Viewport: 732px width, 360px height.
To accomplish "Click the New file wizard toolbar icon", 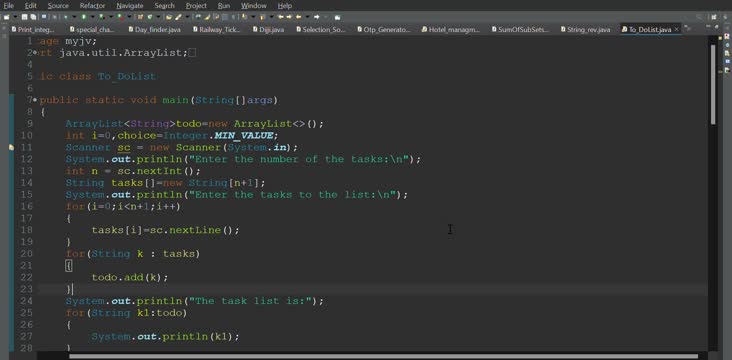I will coord(6,17).
